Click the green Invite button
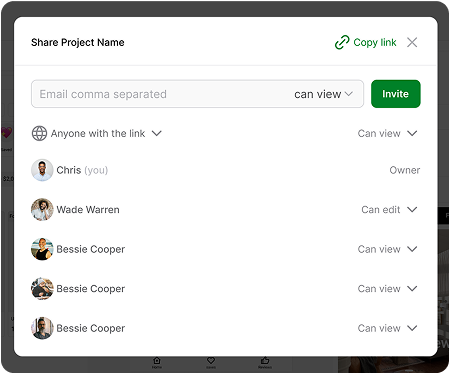Screen dimensions: 449x373 click(396, 94)
